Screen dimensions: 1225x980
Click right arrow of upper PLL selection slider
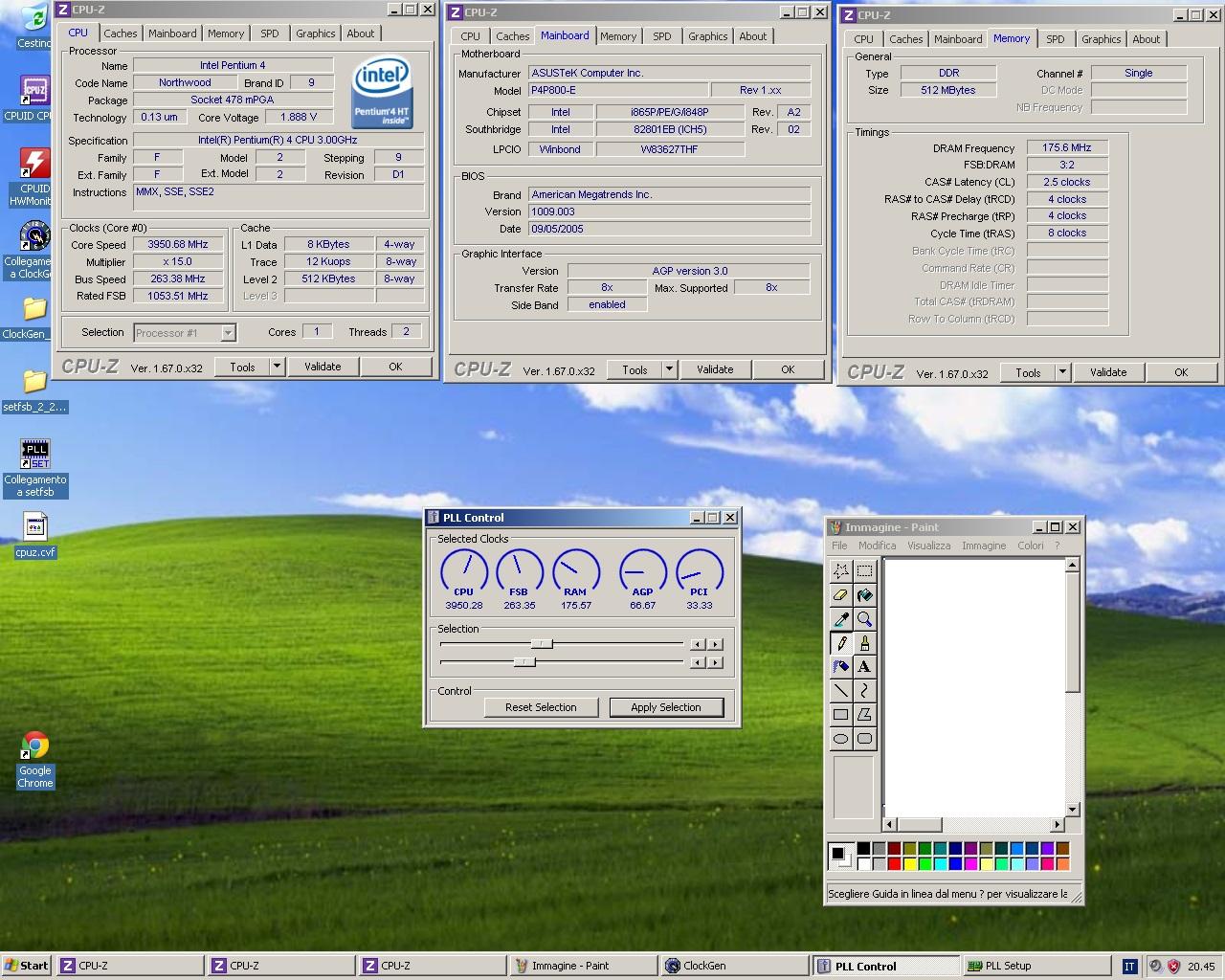(x=715, y=644)
